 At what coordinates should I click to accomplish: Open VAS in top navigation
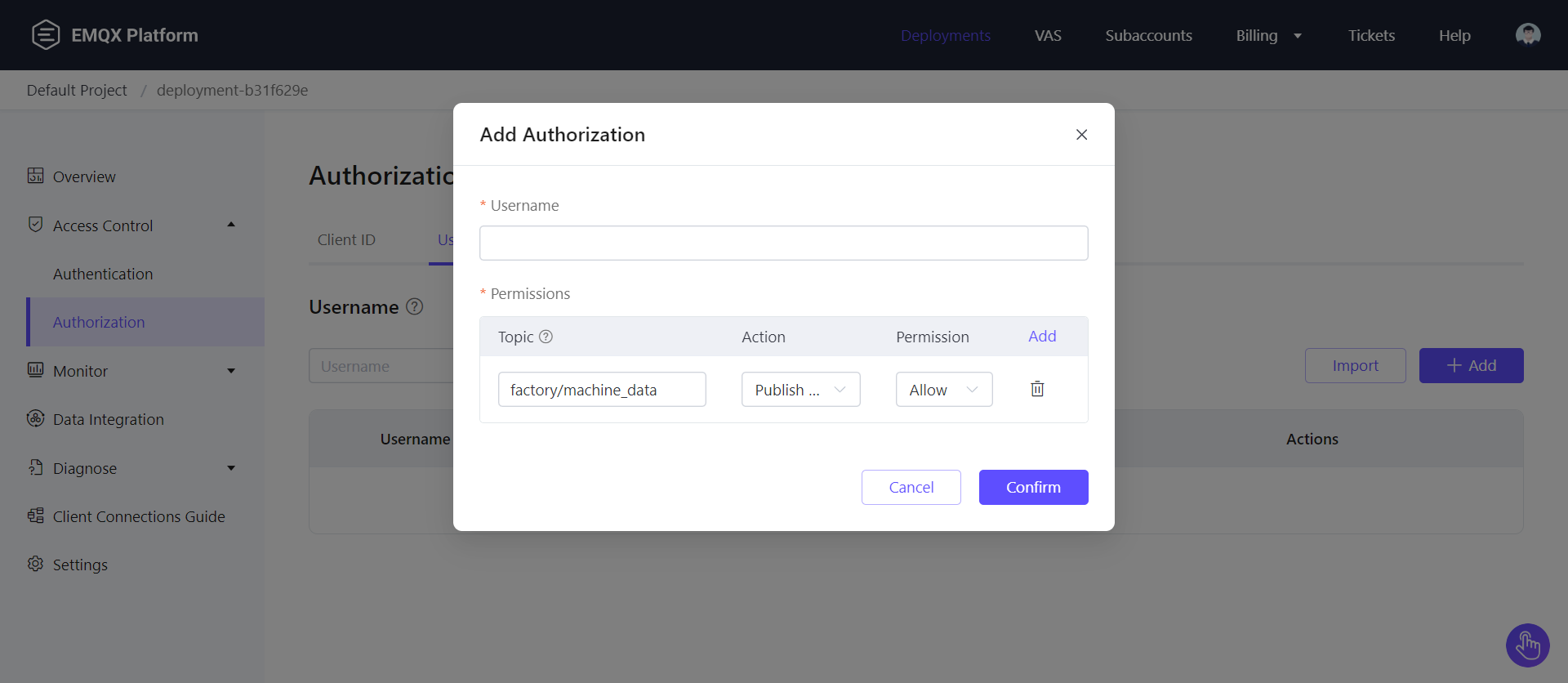1048,35
